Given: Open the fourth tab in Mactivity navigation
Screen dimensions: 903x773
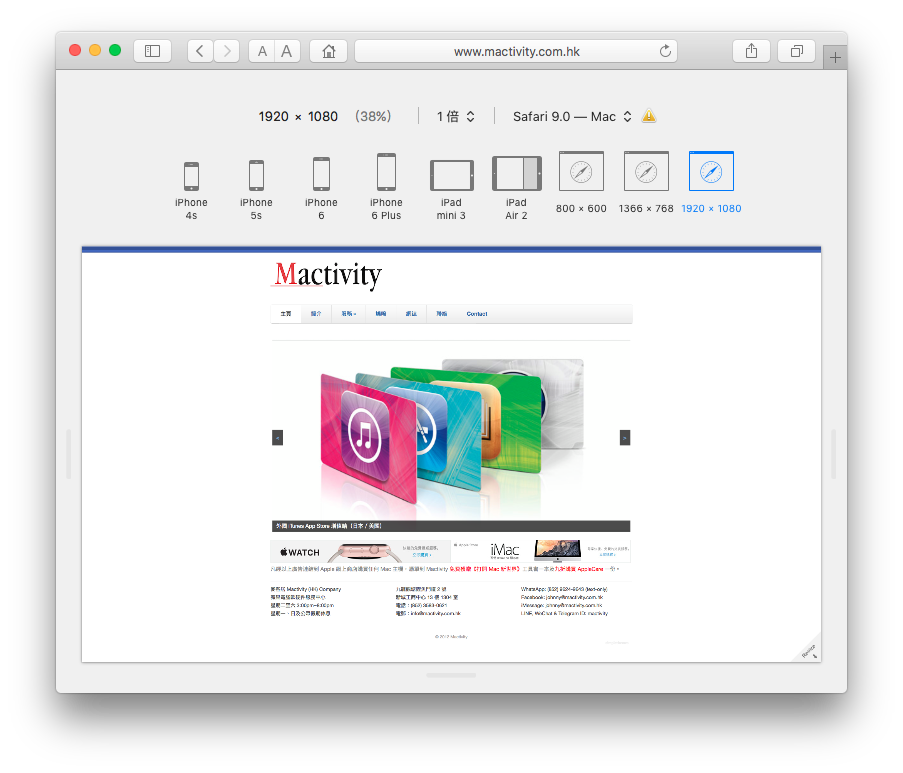Looking at the screenshot, I should [x=381, y=314].
